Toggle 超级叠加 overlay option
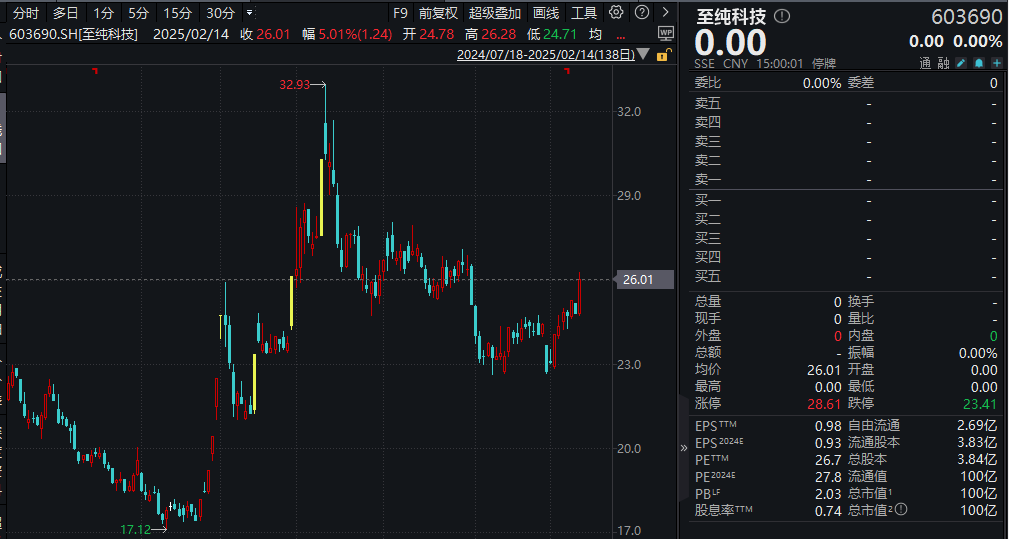The image size is (1009, 539). pos(495,13)
